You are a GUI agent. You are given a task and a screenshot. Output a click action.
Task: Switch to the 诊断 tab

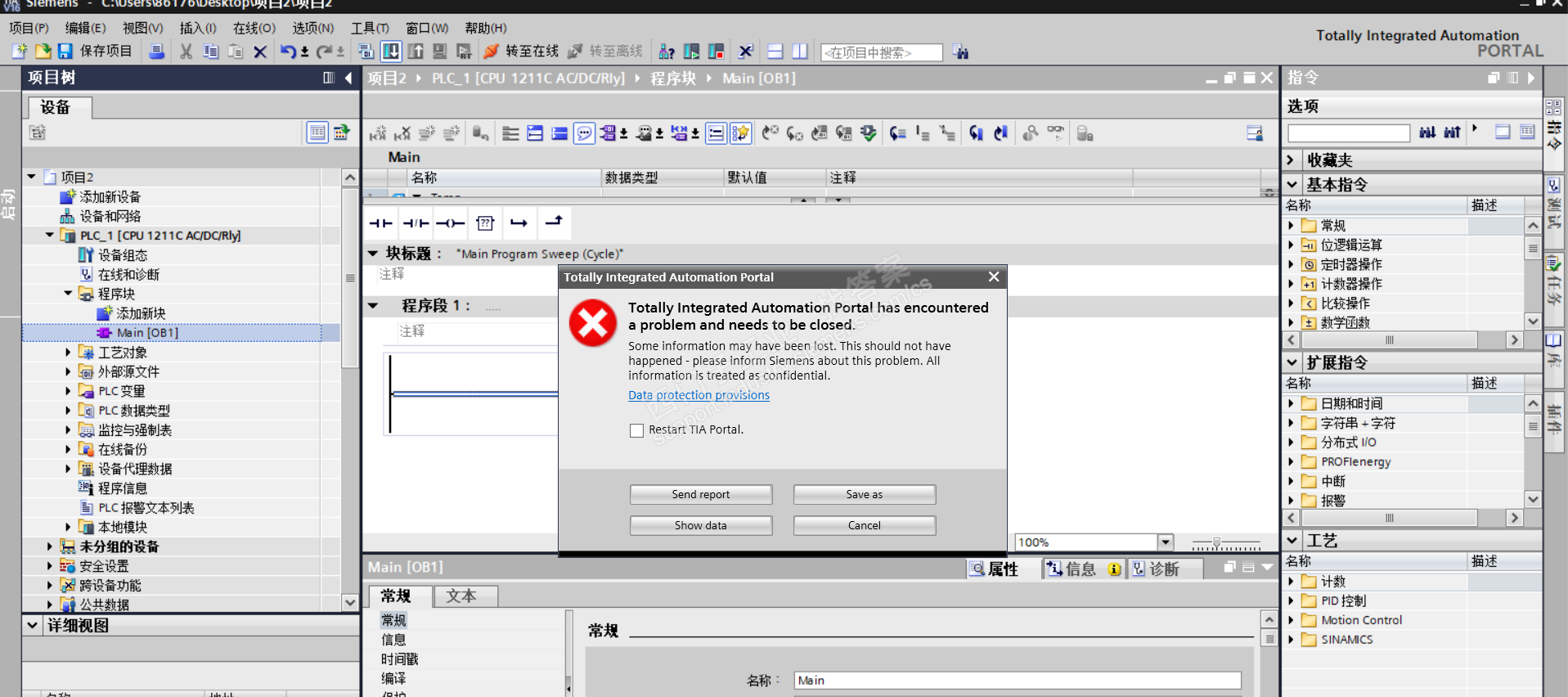pos(1165,569)
